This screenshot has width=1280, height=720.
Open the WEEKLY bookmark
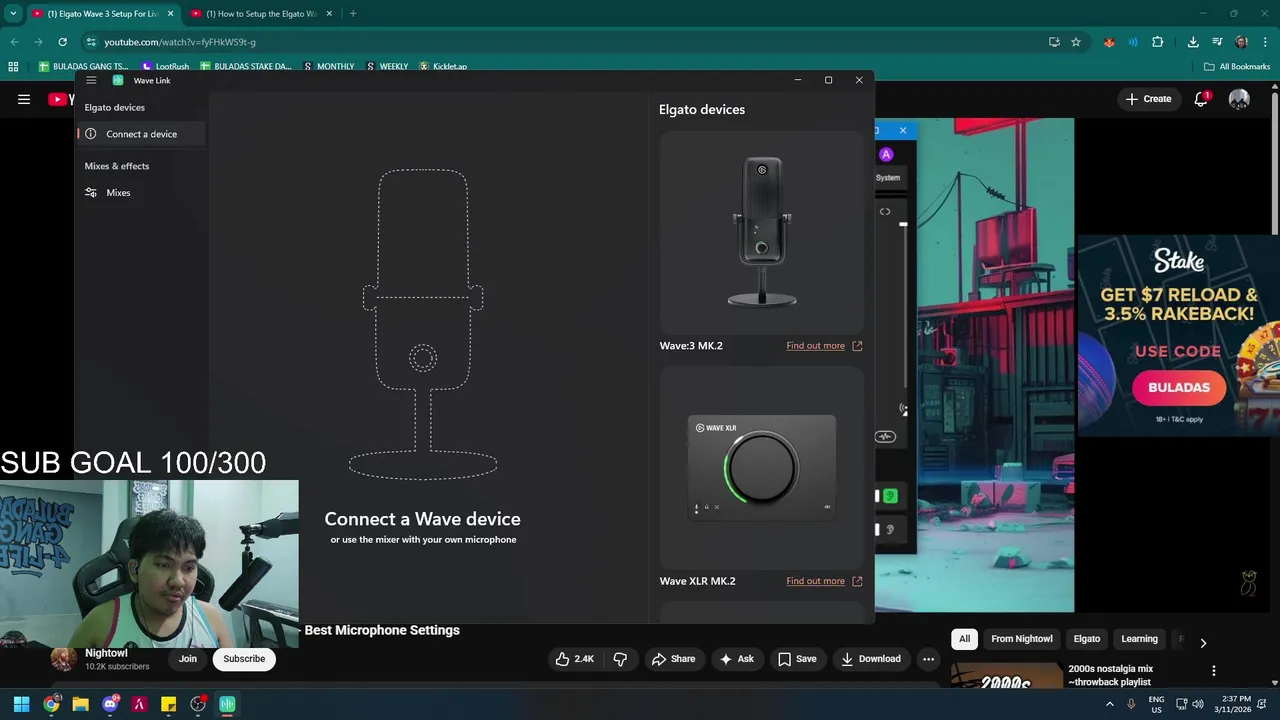pyautogui.click(x=387, y=66)
